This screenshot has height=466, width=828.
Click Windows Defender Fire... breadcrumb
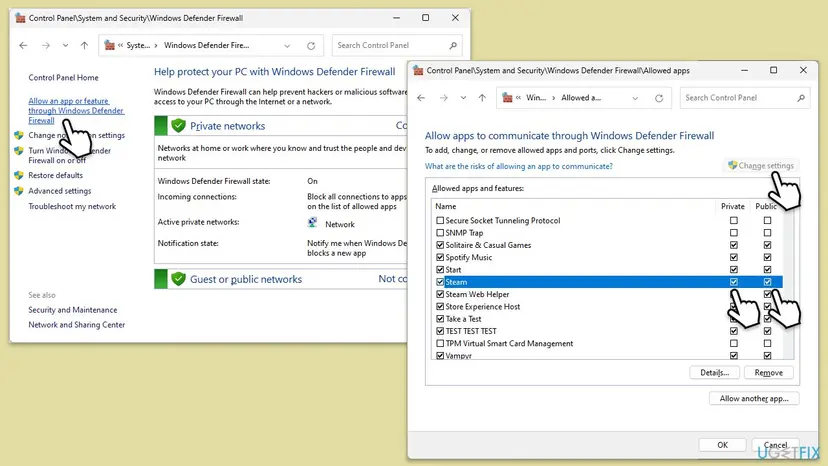206,45
